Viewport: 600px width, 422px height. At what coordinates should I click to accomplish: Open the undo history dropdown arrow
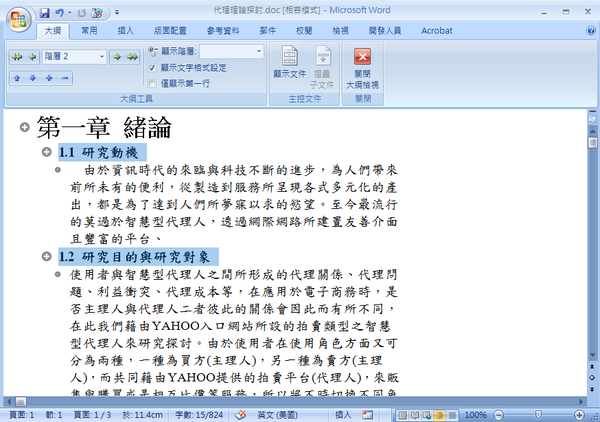pos(70,13)
